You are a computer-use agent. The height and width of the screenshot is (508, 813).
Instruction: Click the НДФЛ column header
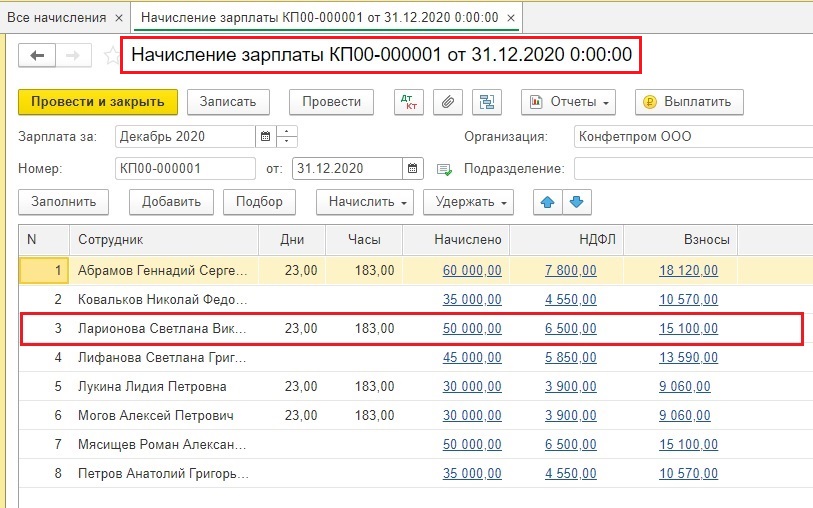click(567, 239)
